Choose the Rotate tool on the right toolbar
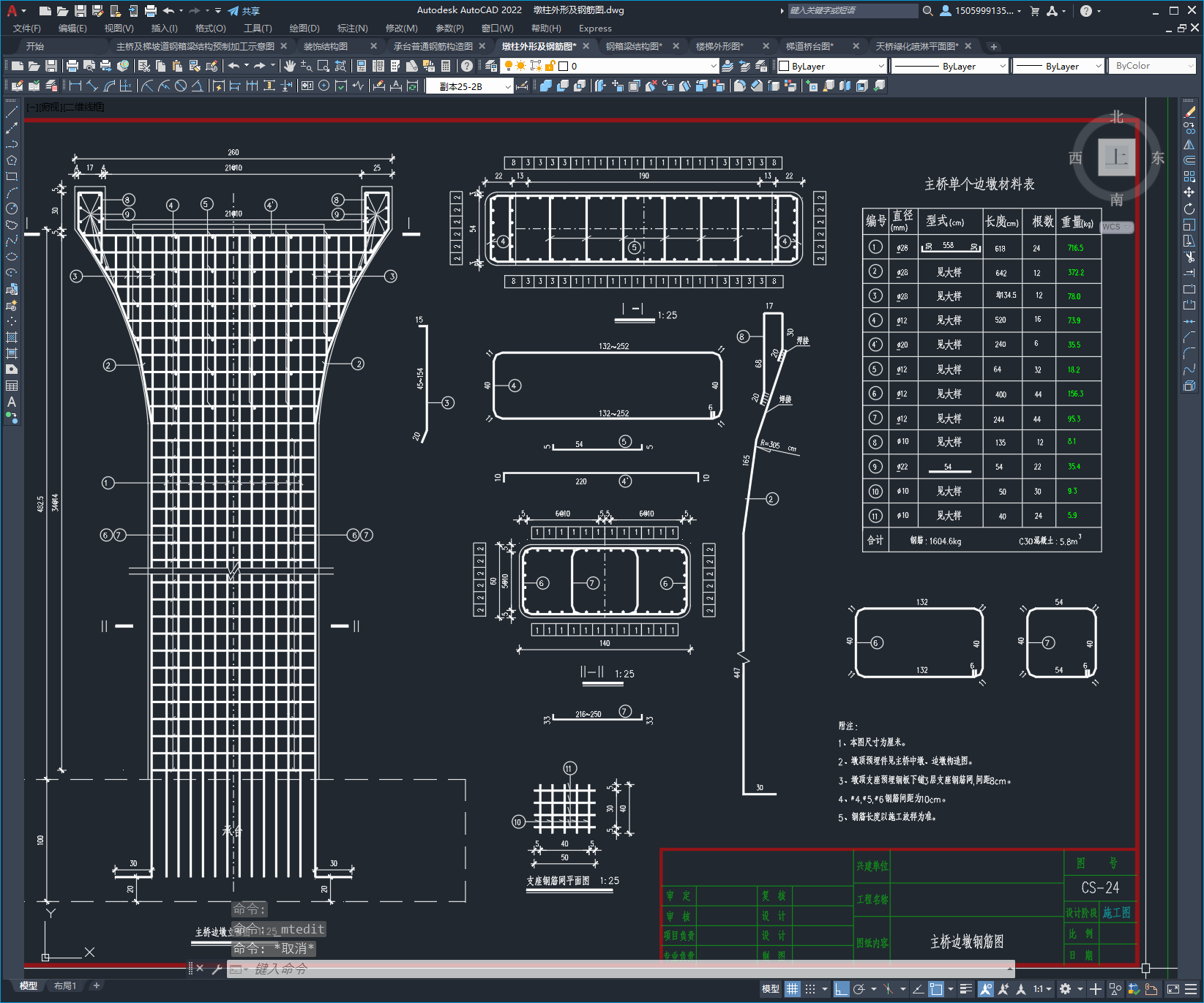Image resolution: width=1204 pixels, height=1003 pixels. pos(1189,209)
